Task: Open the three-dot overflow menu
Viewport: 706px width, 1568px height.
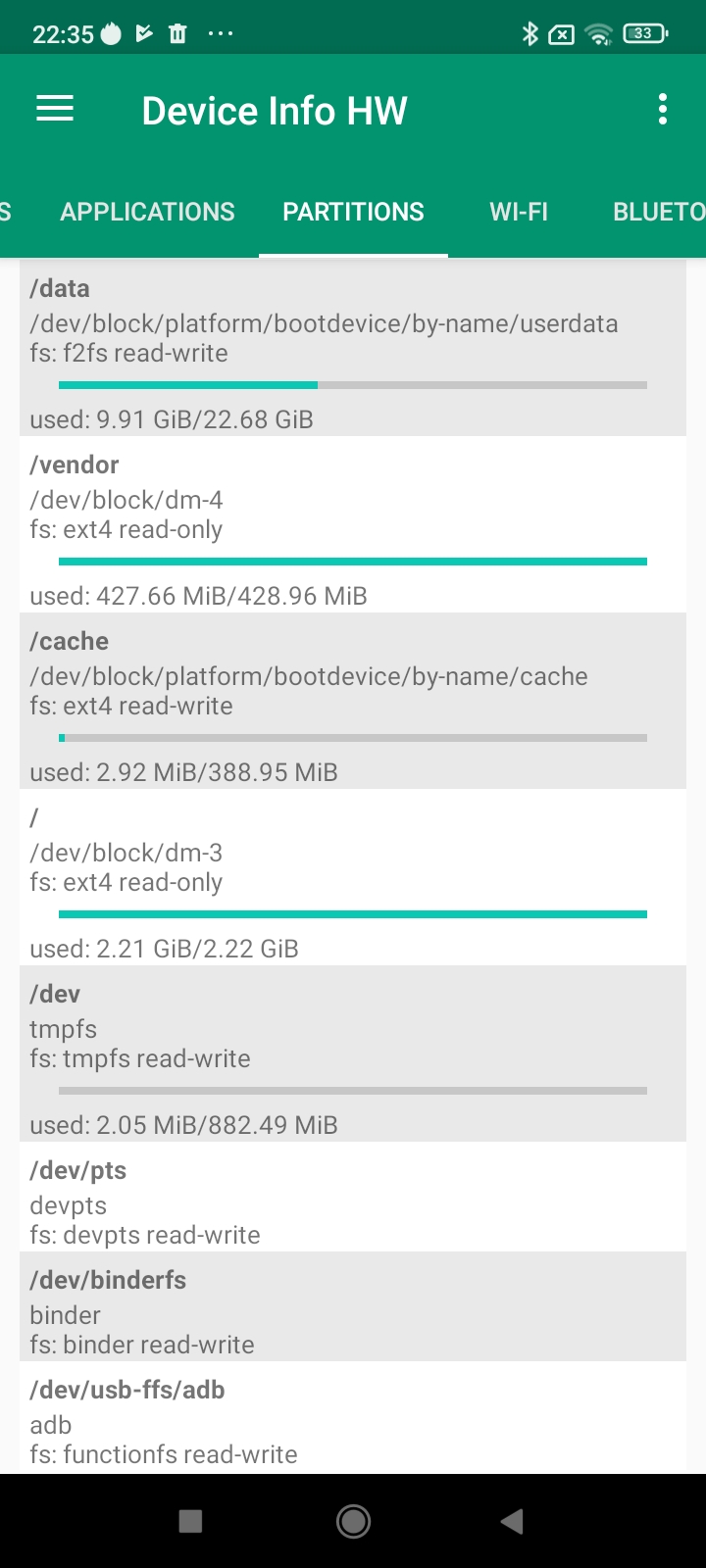Action: [663, 109]
